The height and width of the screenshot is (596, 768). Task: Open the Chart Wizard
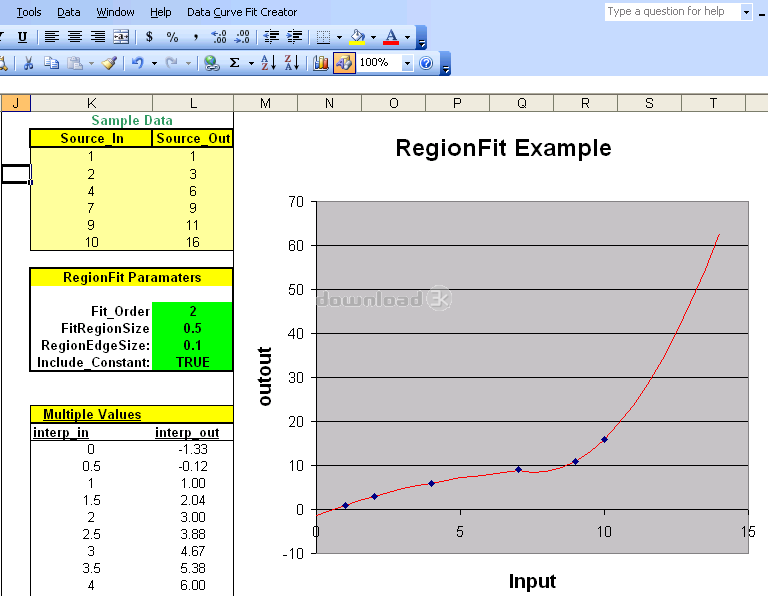click(x=321, y=63)
